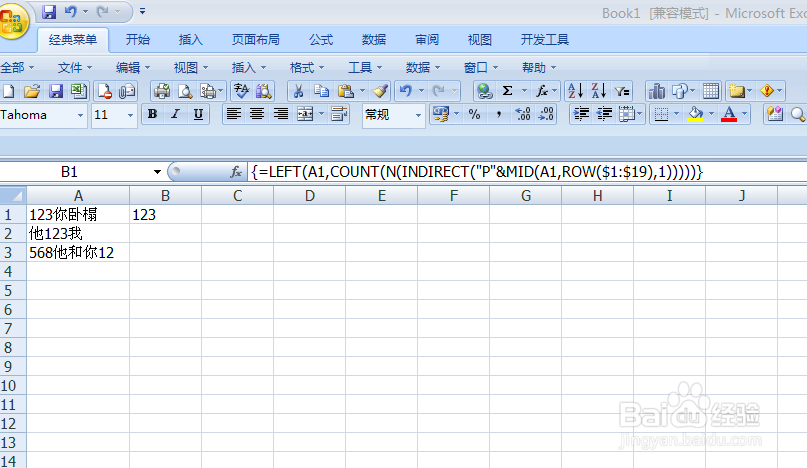807x468 pixels.
Task: Run the spelling check icon
Action: click(241, 92)
